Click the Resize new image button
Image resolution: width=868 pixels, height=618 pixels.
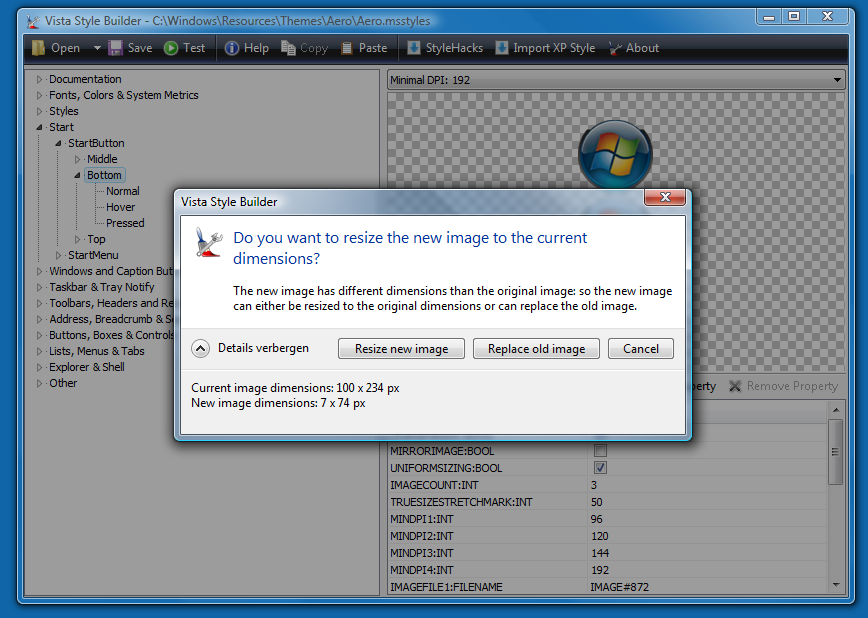click(401, 349)
